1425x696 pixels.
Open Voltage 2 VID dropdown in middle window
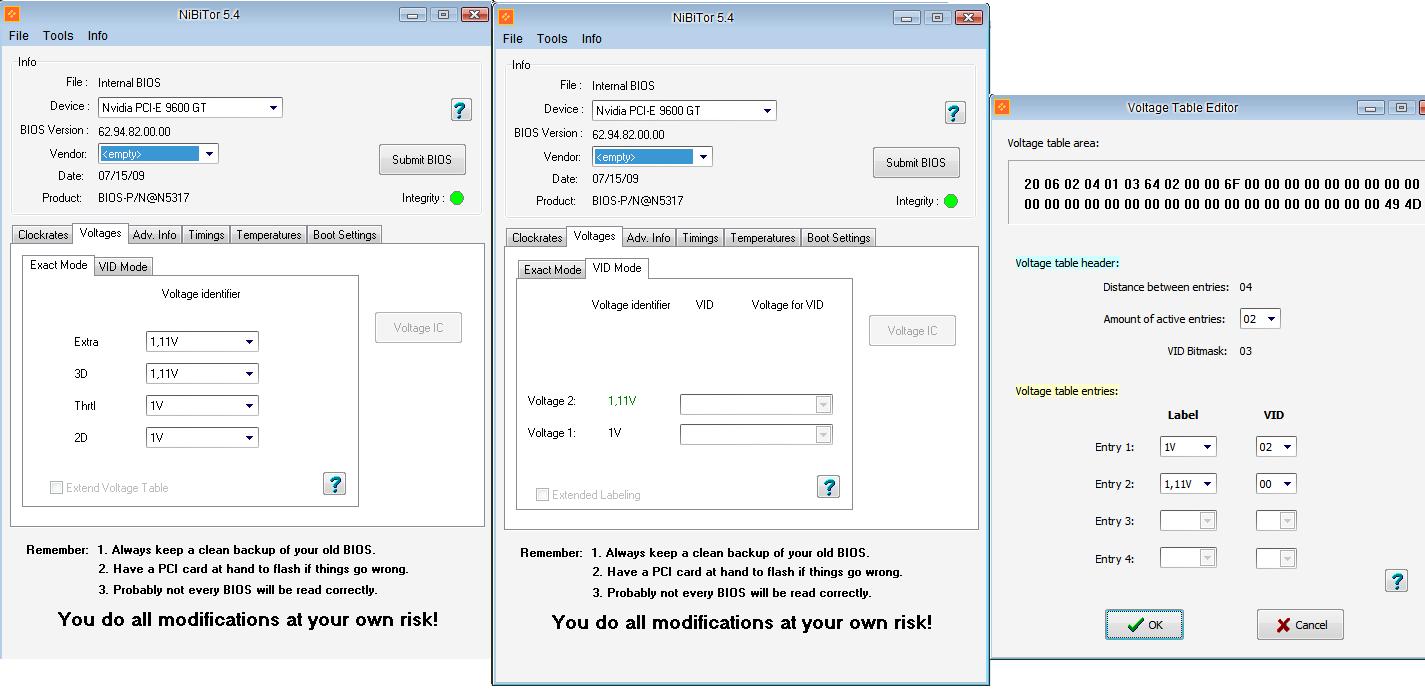pyautogui.click(x=756, y=405)
